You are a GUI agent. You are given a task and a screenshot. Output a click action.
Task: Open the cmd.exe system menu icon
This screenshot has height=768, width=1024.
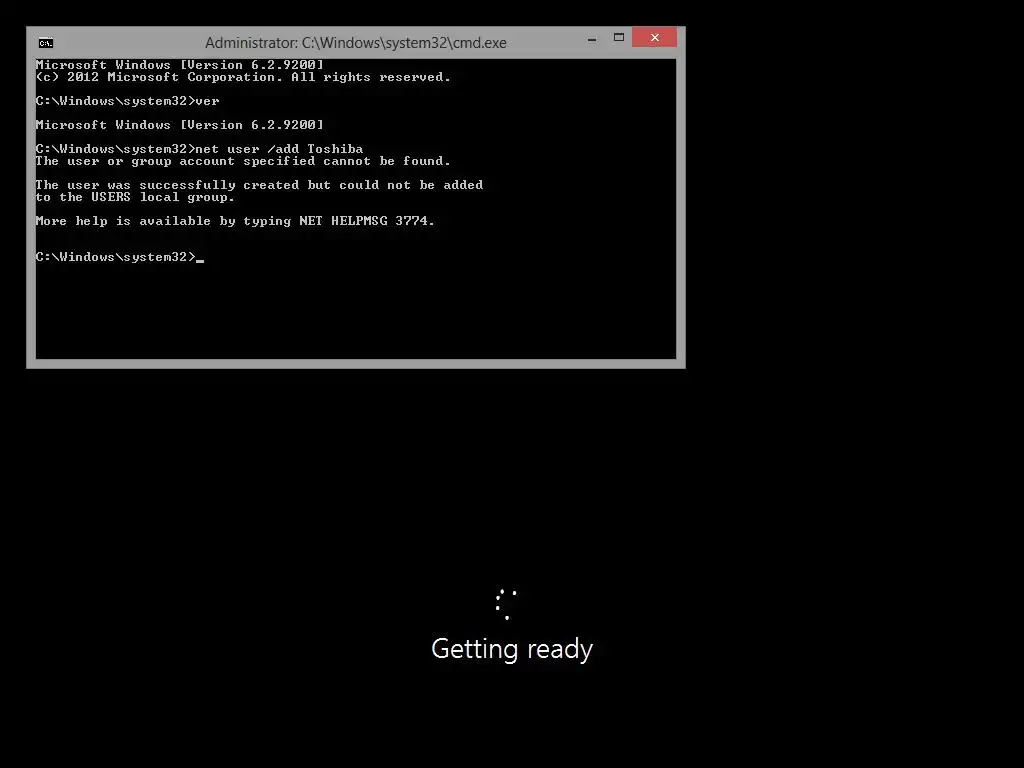click(x=46, y=43)
